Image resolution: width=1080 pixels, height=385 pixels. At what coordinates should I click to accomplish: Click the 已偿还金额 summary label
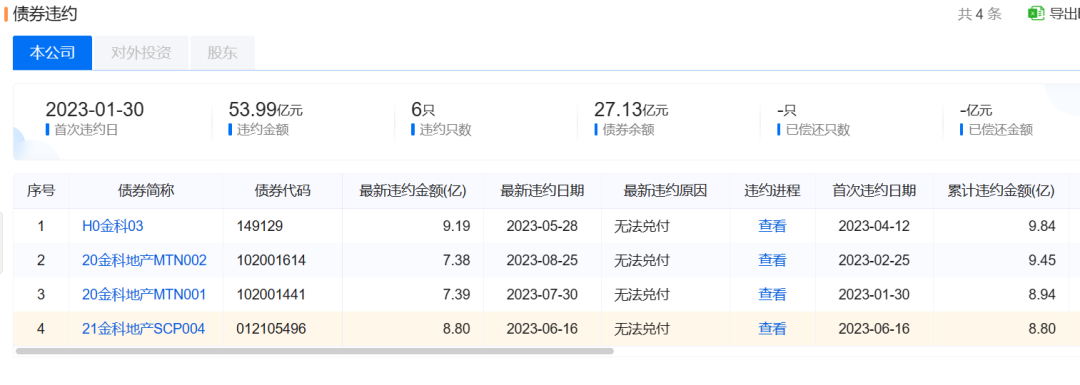click(x=1001, y=129)
